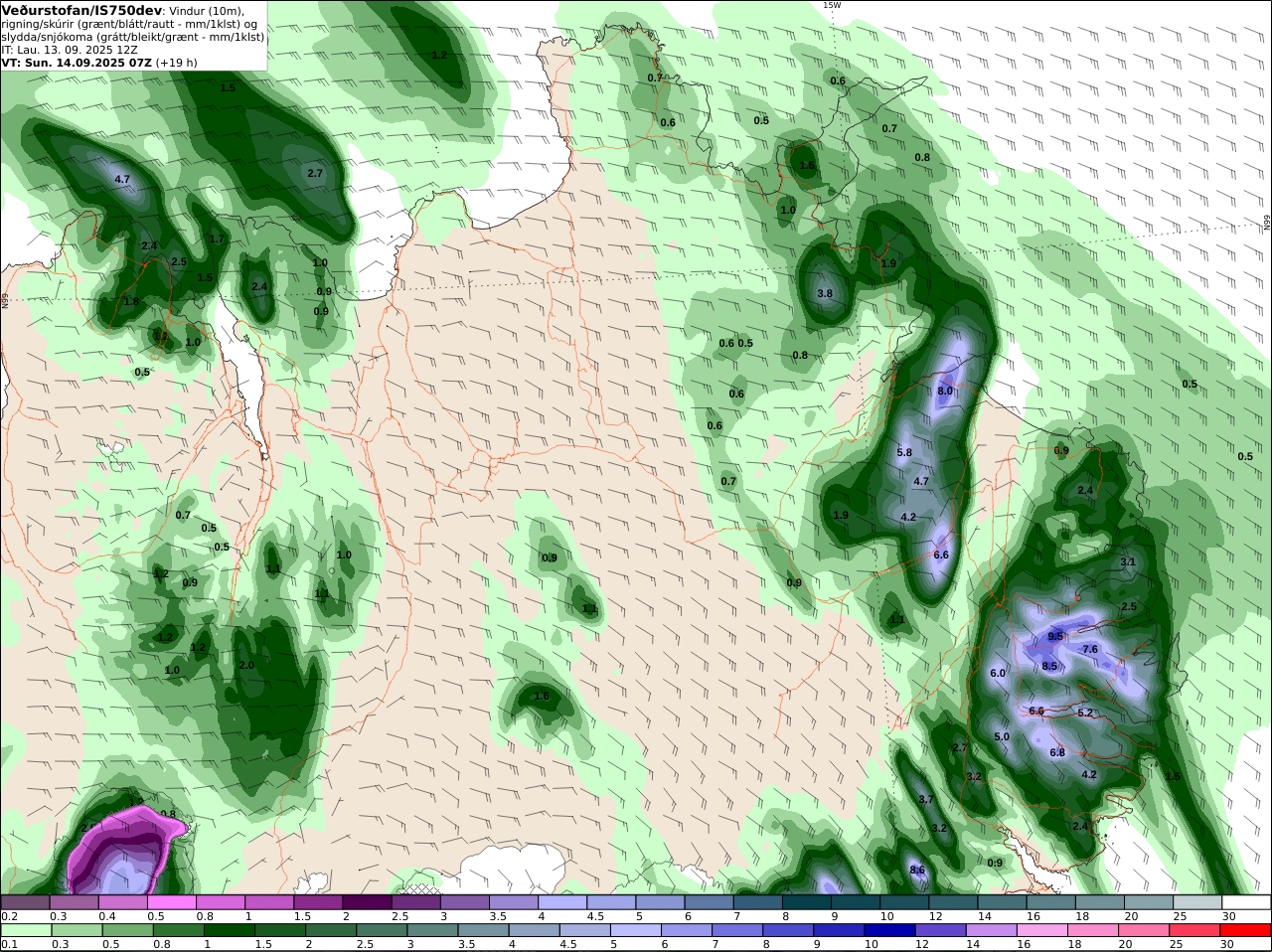Image resolution: width=1272 pixels, height=952 pixels.
Task: Click the 15W longitude label
Action: point(832,5)
